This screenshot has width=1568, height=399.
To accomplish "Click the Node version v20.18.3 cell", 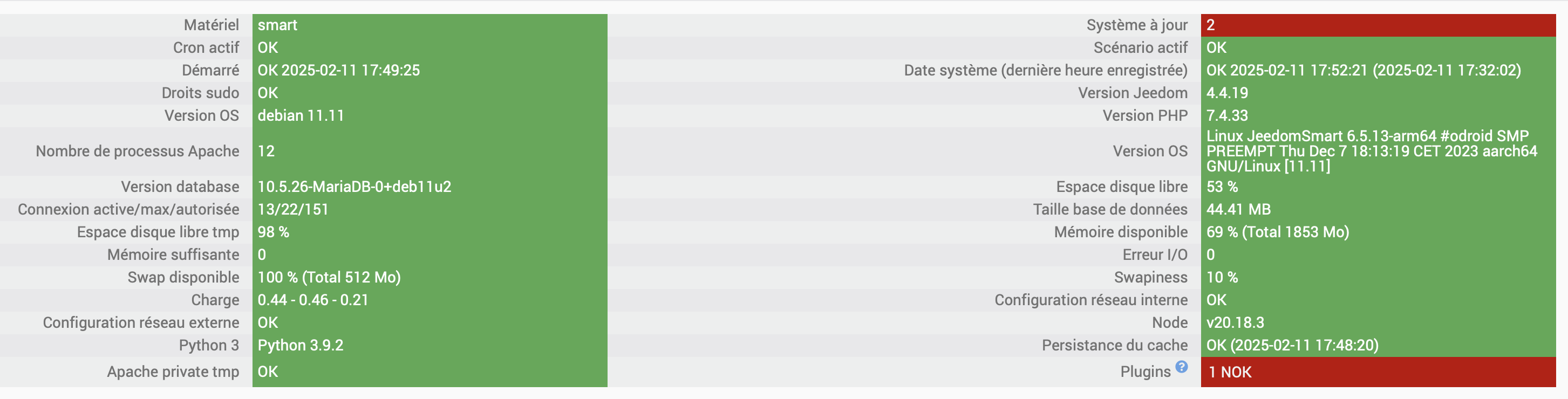I will 1235,323.
